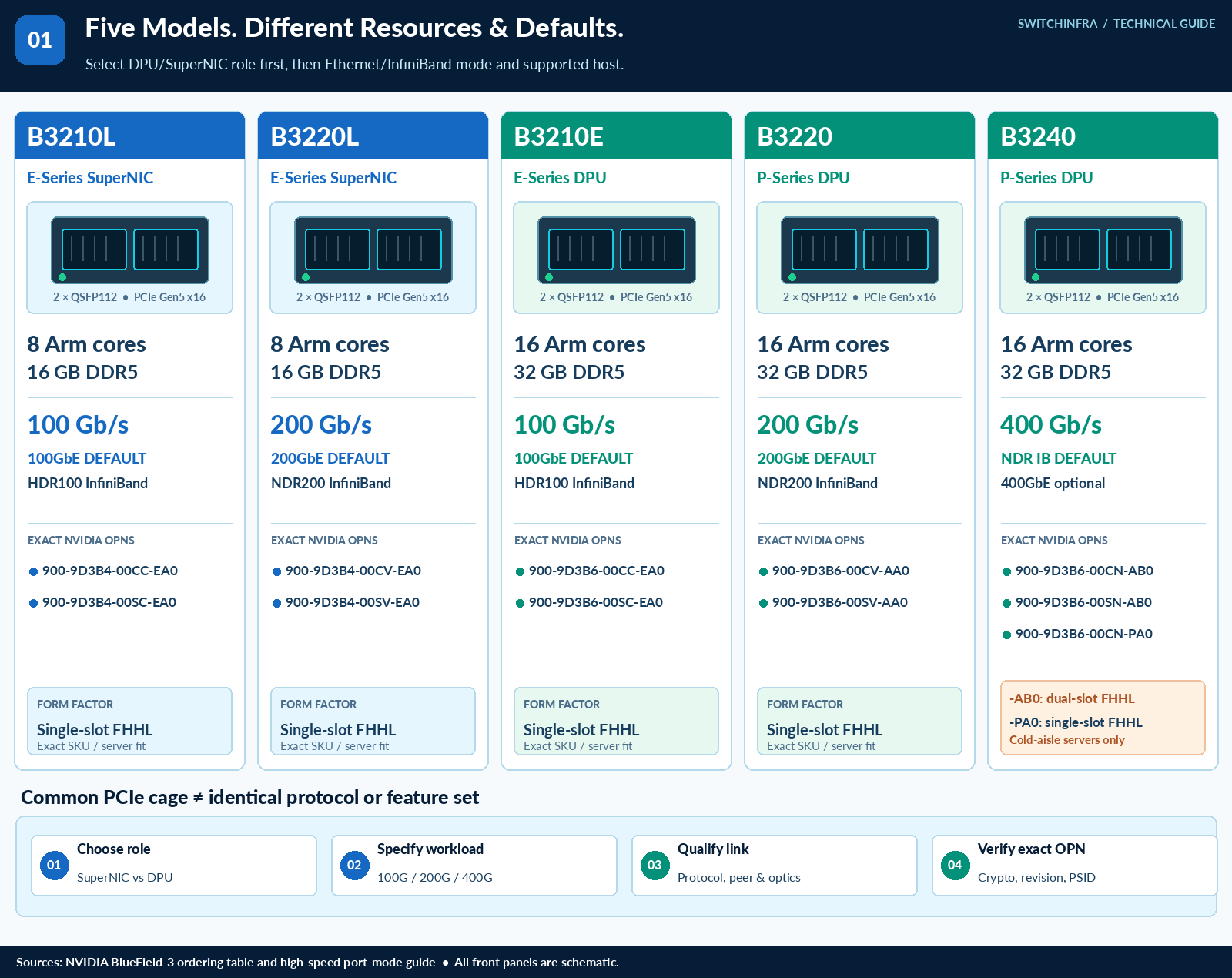Click the 03 badge beside Qualify link
The image size is (1232, 978).
pos(654,865)
